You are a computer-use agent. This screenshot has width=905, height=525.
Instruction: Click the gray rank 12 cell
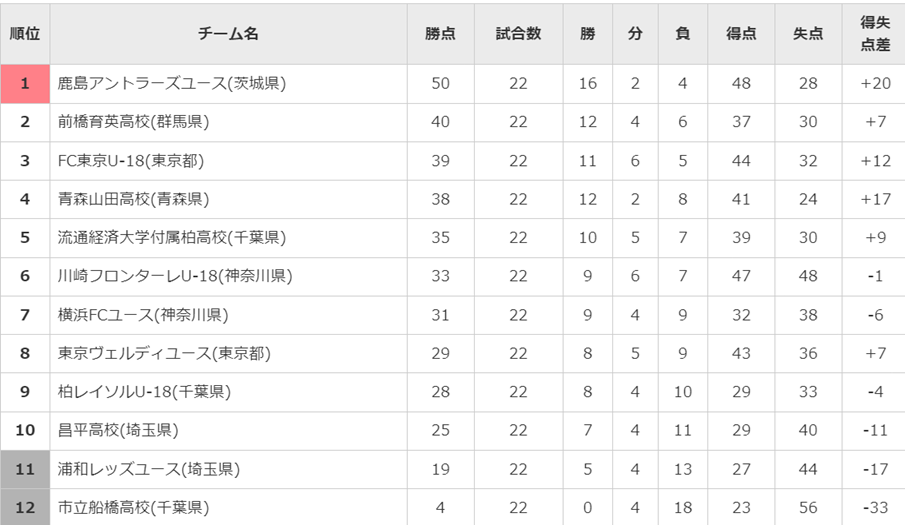[x=25, y=507]
